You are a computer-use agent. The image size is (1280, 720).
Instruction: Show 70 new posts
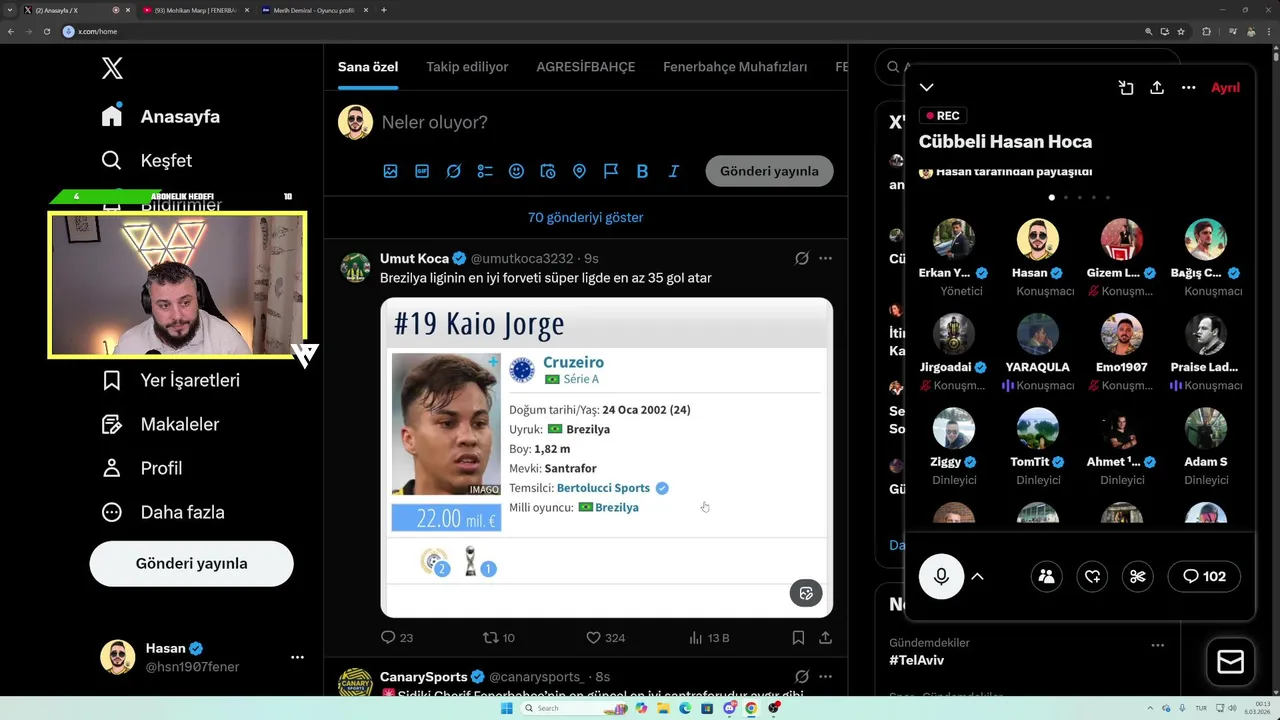pos(585,217)
